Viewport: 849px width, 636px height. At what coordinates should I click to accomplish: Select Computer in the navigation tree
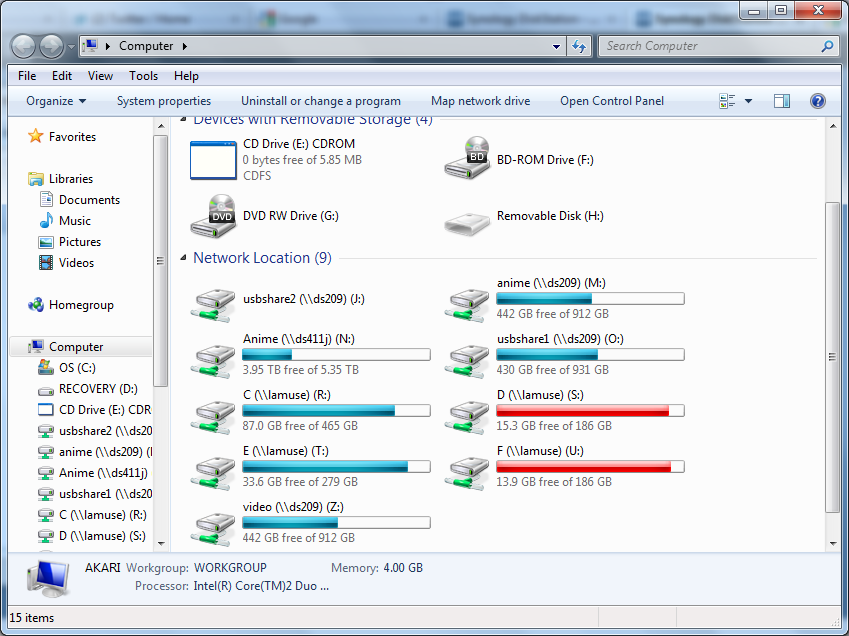76,346
